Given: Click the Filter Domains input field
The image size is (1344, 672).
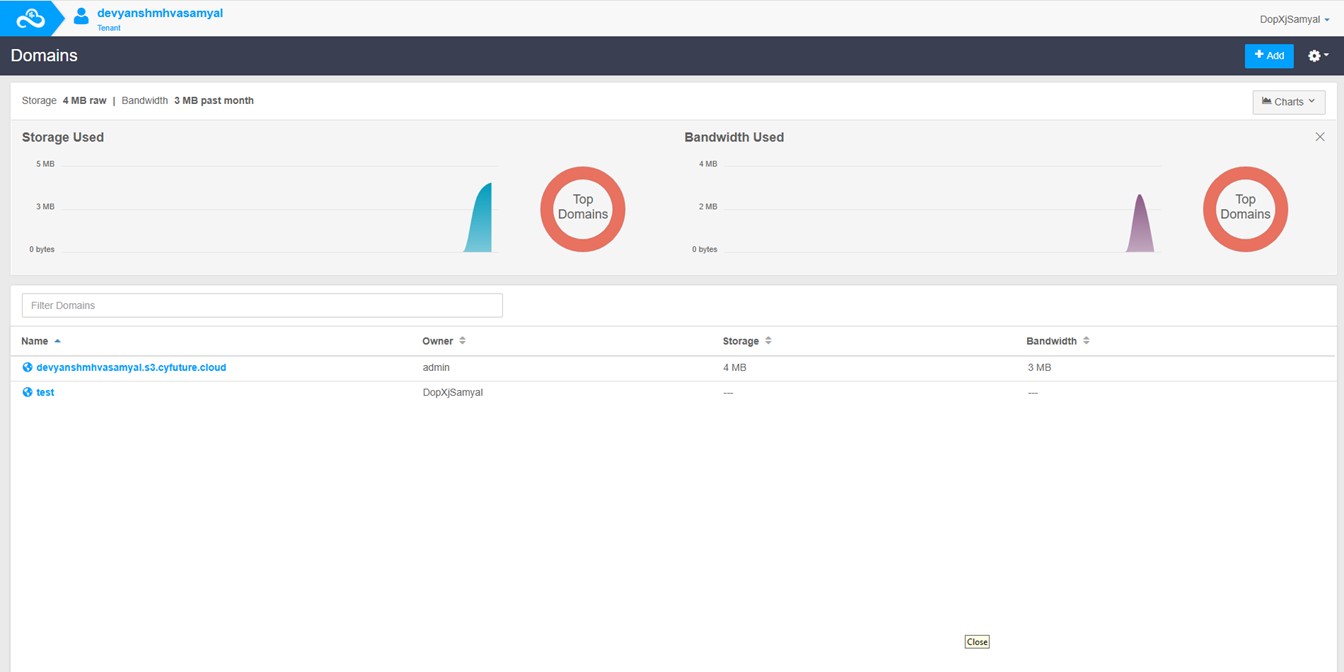Looking at the screenshot, I should (x=262, y=306).
